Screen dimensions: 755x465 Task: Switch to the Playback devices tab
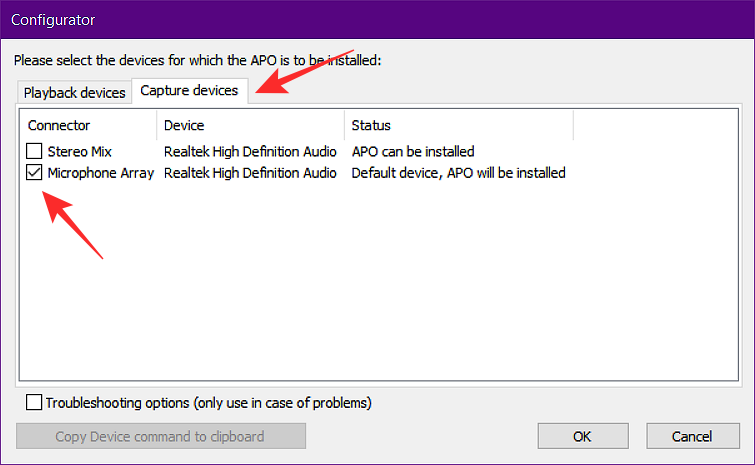click(75, 93)
